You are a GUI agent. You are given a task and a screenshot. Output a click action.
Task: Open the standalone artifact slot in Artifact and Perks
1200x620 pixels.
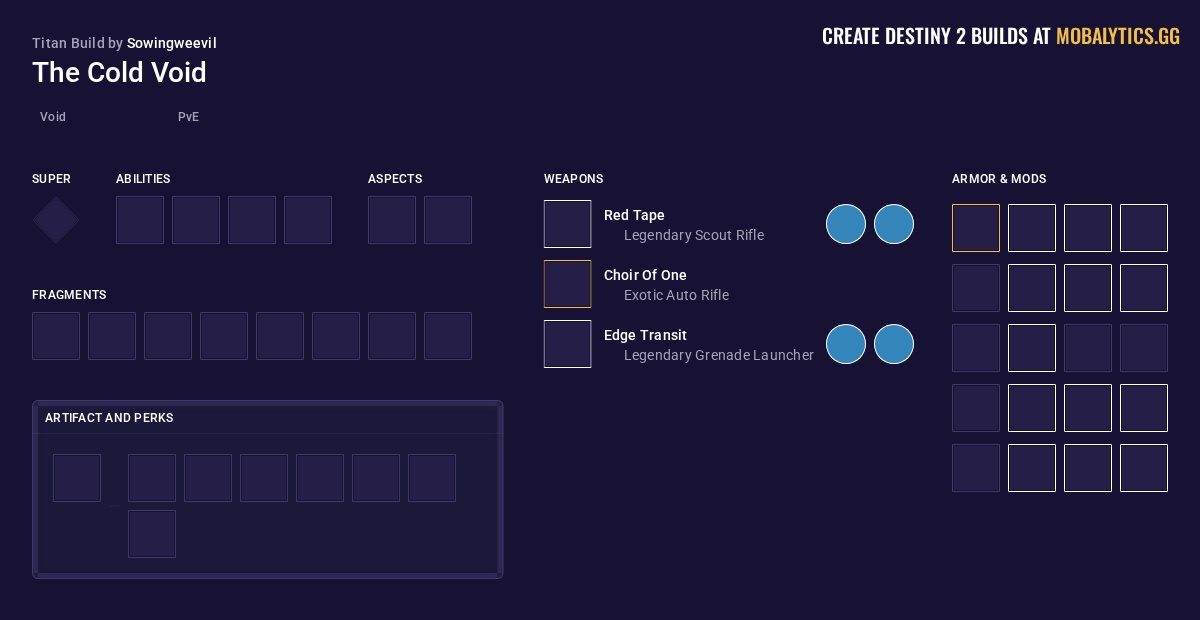tap(77, 478)
